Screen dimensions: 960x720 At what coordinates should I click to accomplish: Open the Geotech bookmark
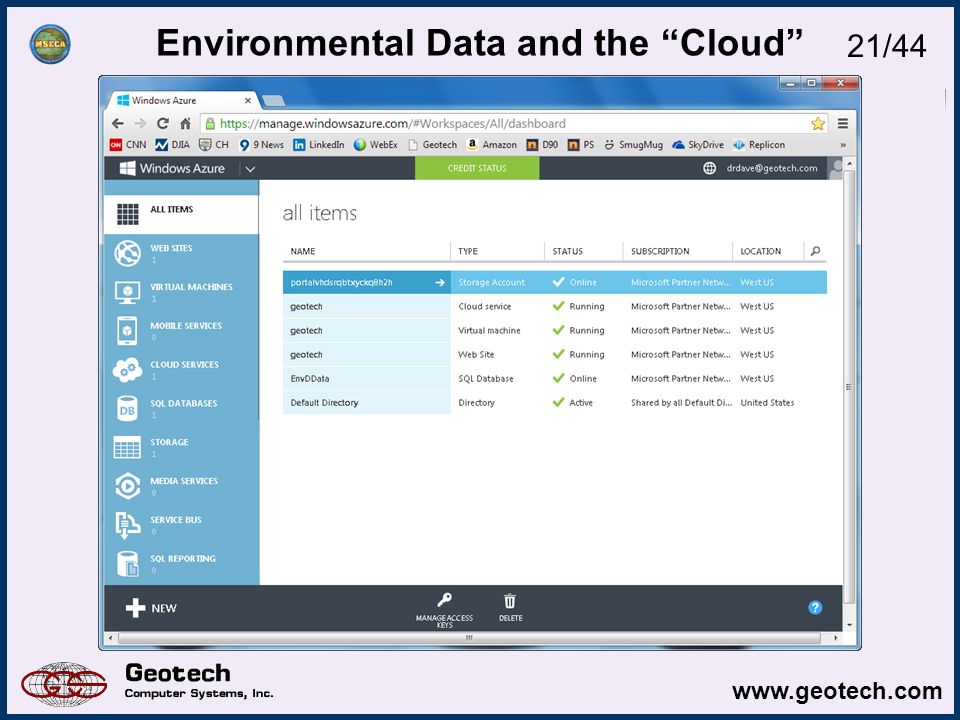click(432, 144)
